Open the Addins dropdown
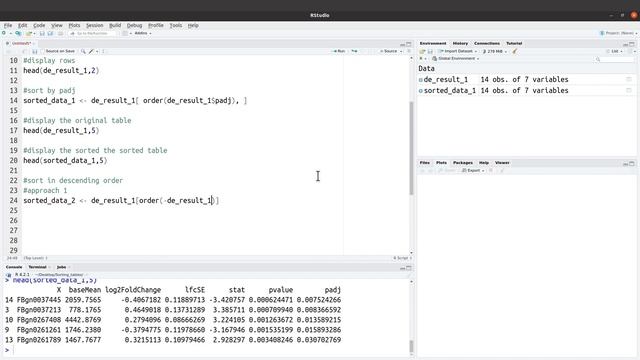Screen dimensions: 640x360 pos(143,33)
